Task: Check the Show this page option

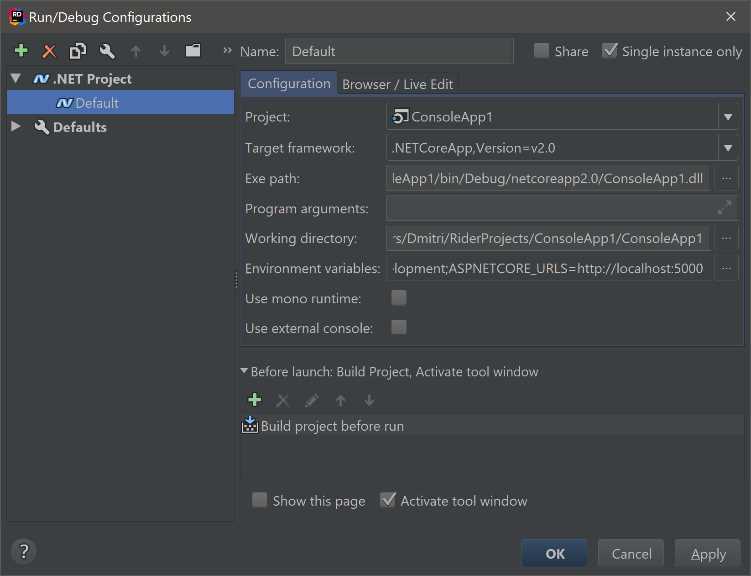Action: pyautogui.click(x=259, y=500)
